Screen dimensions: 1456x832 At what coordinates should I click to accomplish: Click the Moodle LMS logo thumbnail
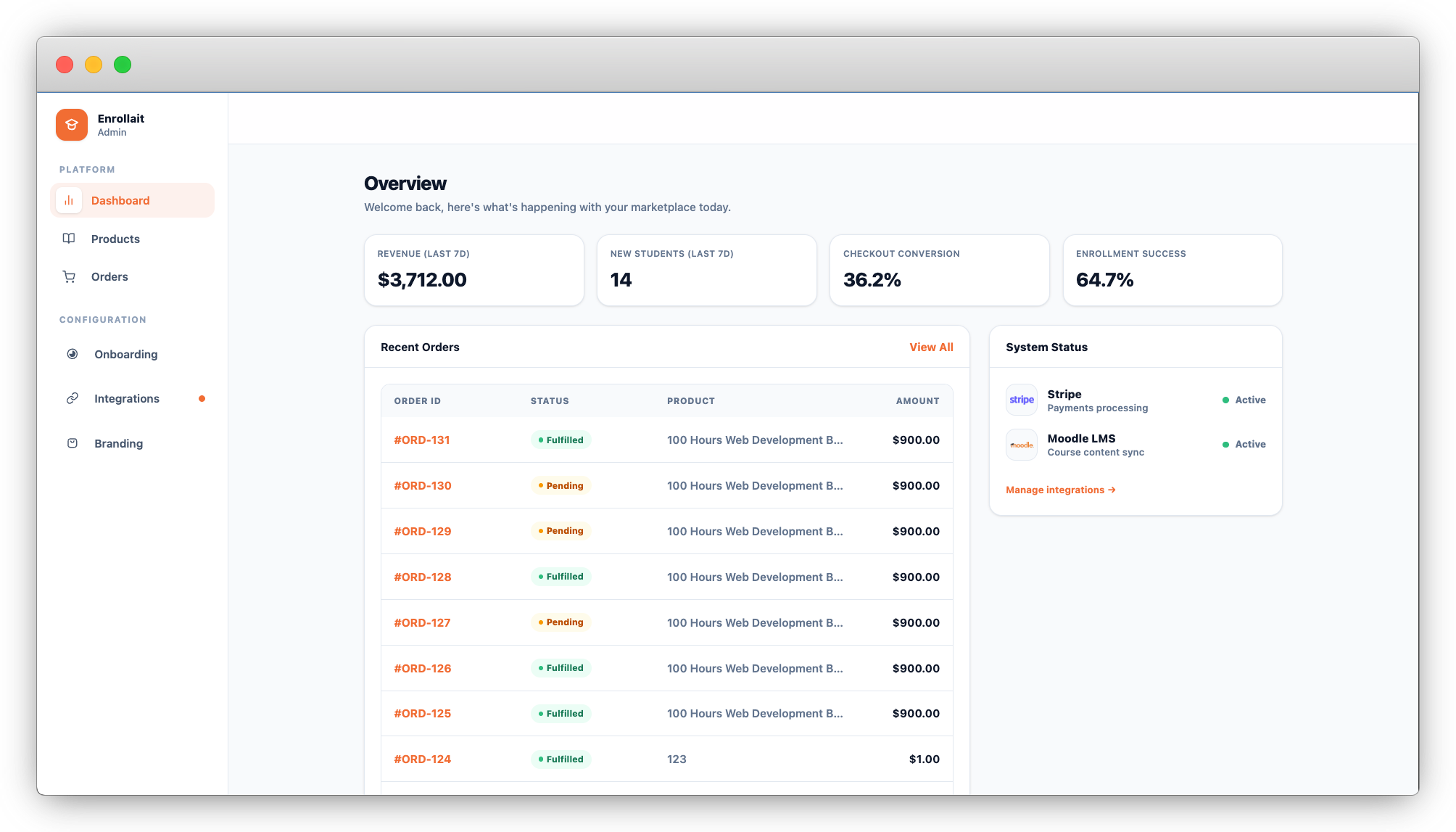pyautogui.click(x=1022, y=445)
